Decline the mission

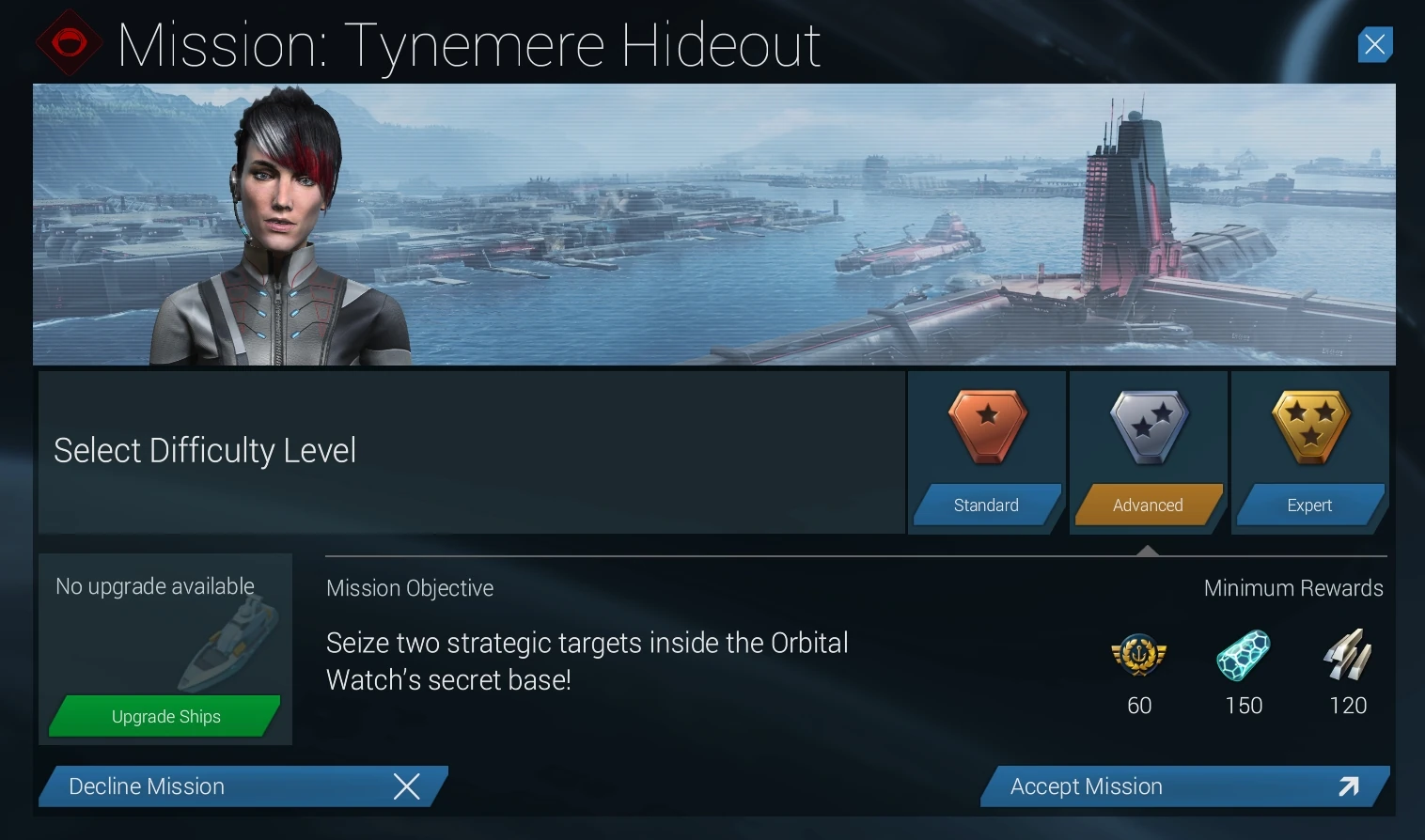point(243,786)
